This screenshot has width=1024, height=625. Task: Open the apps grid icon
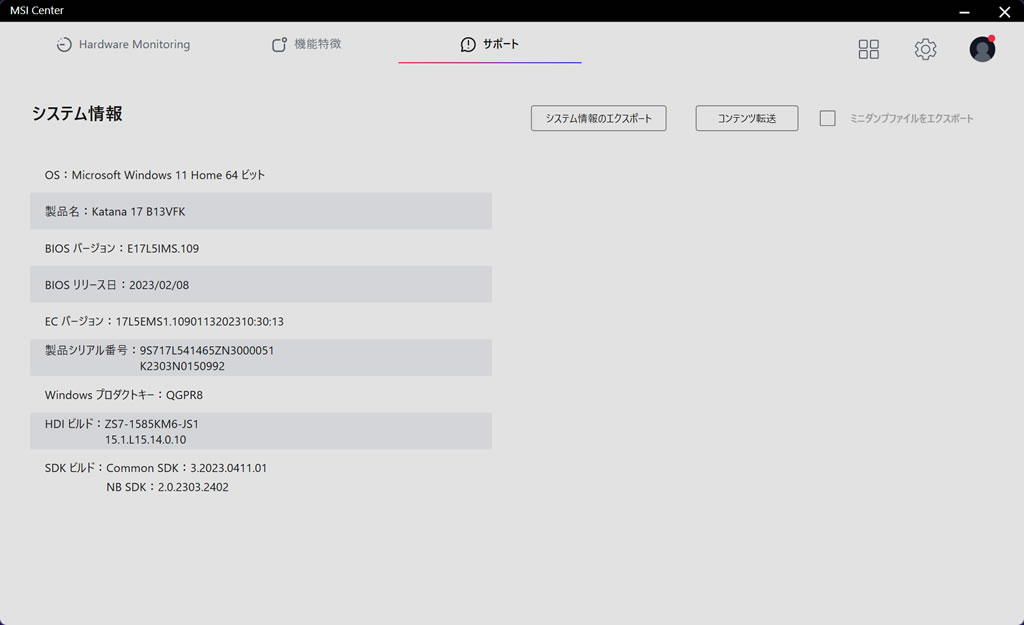(x=869, y=49)
